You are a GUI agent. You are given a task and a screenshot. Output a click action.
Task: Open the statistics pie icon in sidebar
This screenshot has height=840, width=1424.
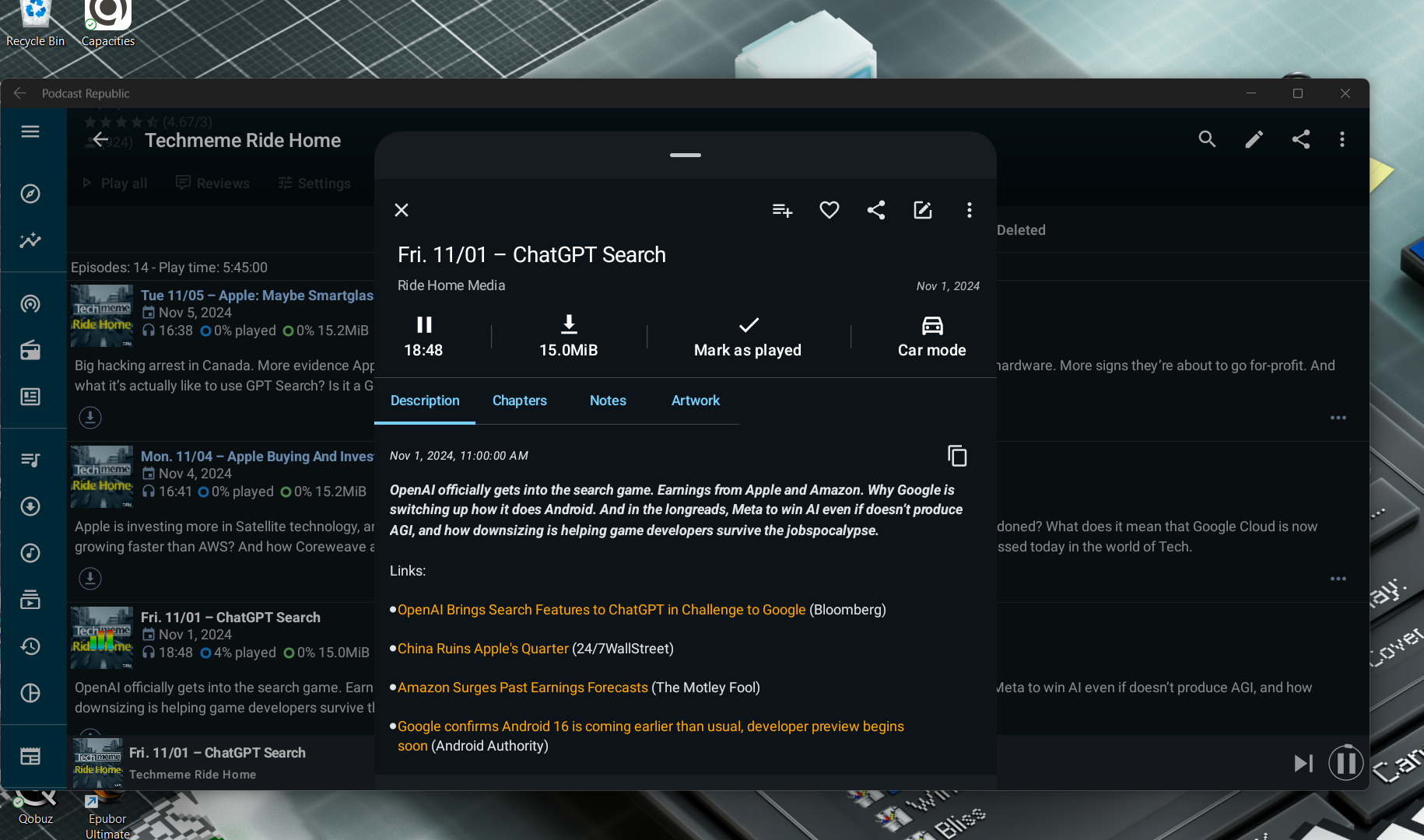point(30,693)
